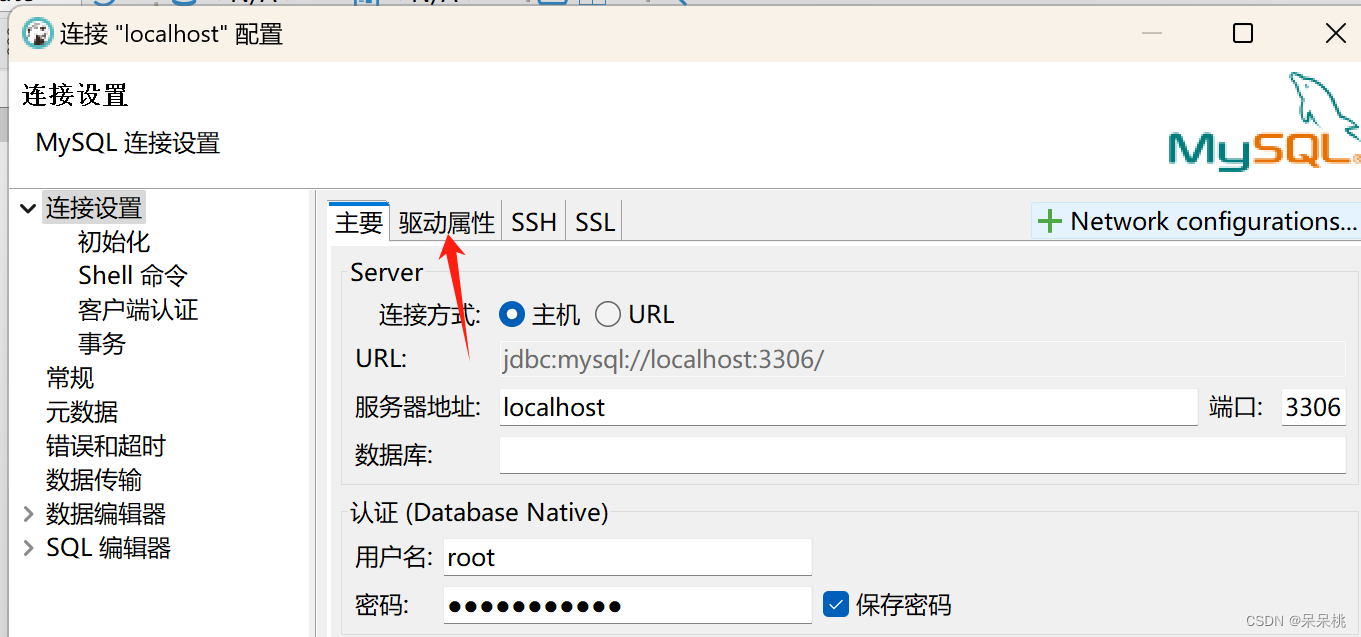The width and height of the screenshot is (1361, 637).
Task: Close the connection configuration dialog
Action: [1335, 33]
